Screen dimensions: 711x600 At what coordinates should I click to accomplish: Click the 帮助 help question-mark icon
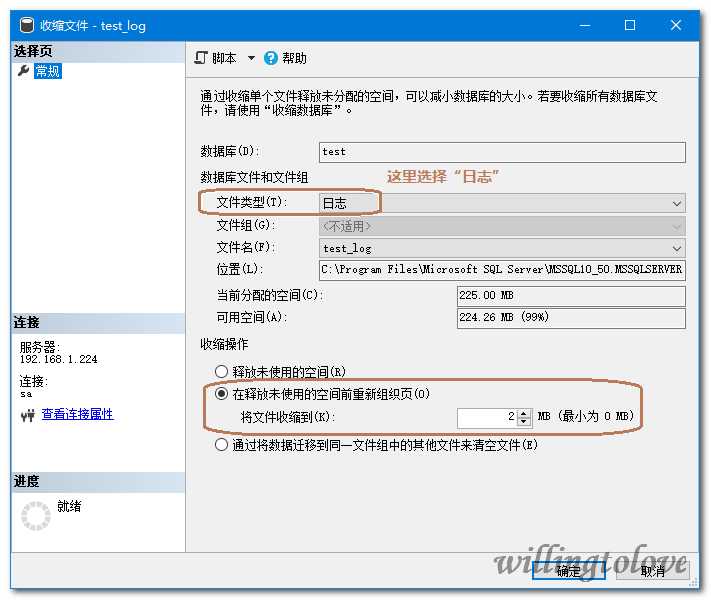[x=271, y=58]
